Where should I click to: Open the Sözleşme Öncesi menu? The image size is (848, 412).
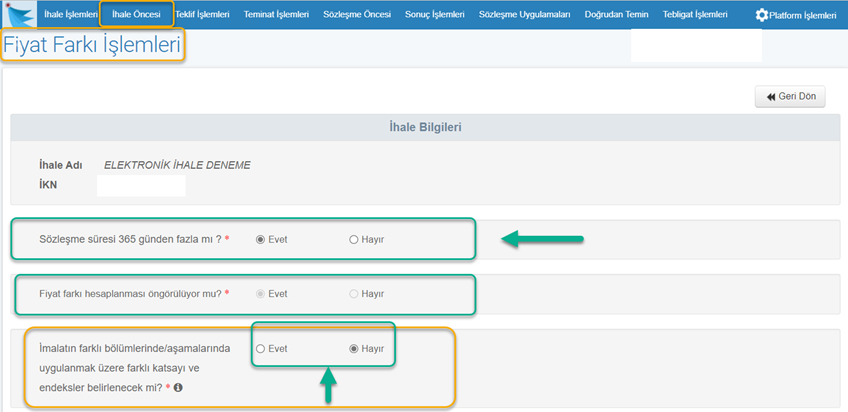tap(357, 15)
